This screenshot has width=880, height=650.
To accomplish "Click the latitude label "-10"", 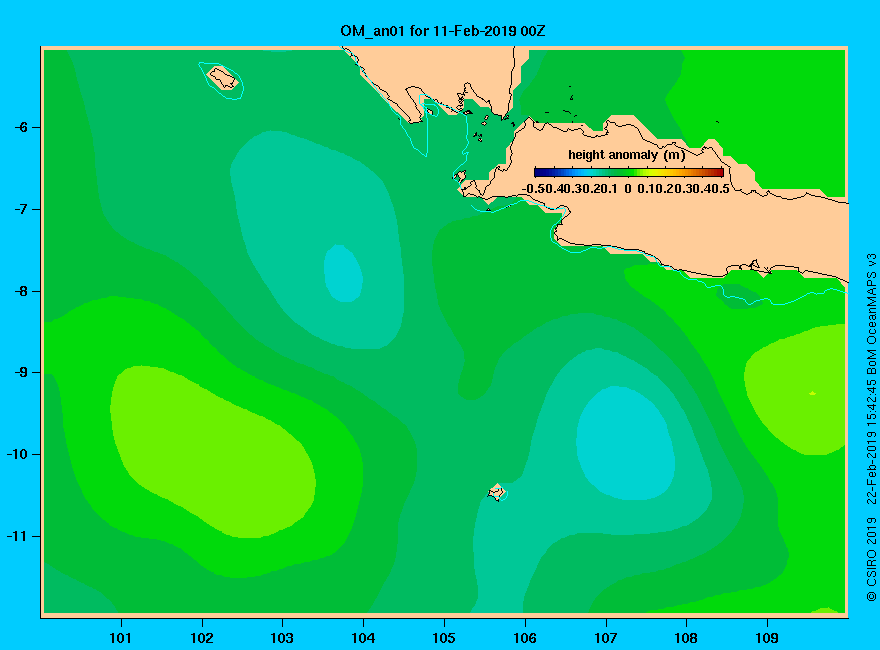I will coord(17,454).
